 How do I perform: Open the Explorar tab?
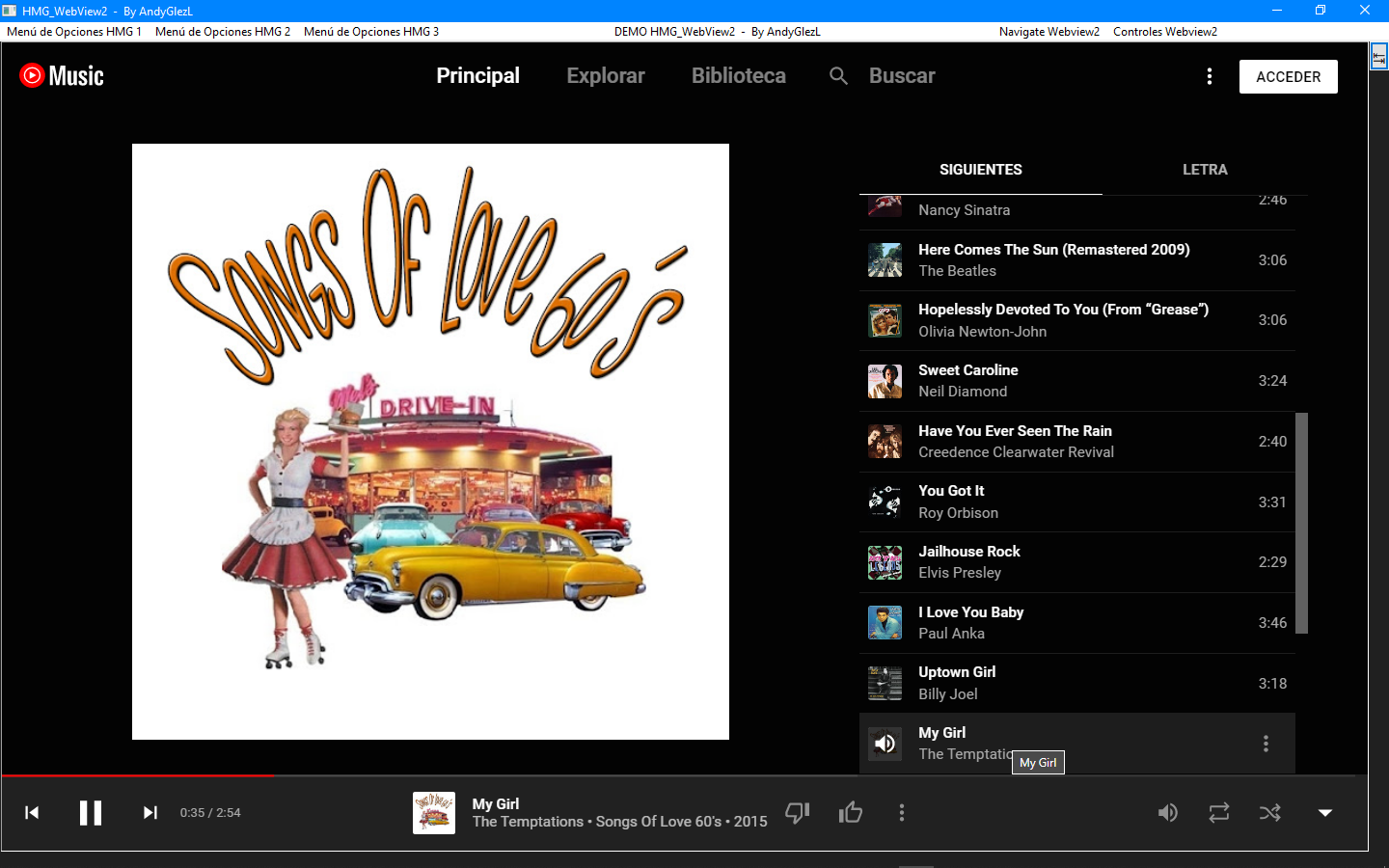tap(605, 76)
